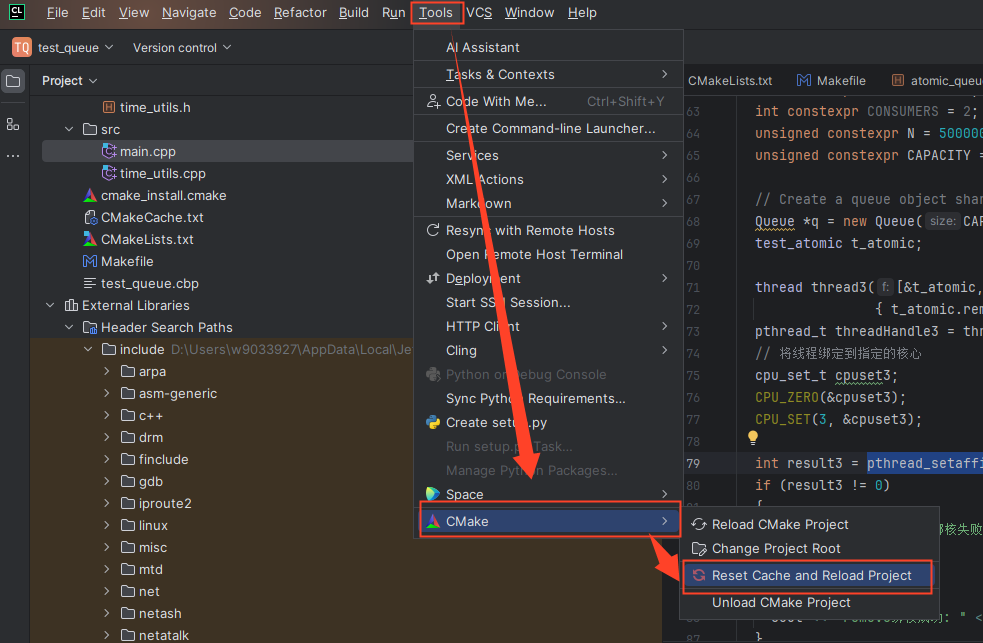
Task: Click the more tool windows ellipsis
Action: (13, 155)
